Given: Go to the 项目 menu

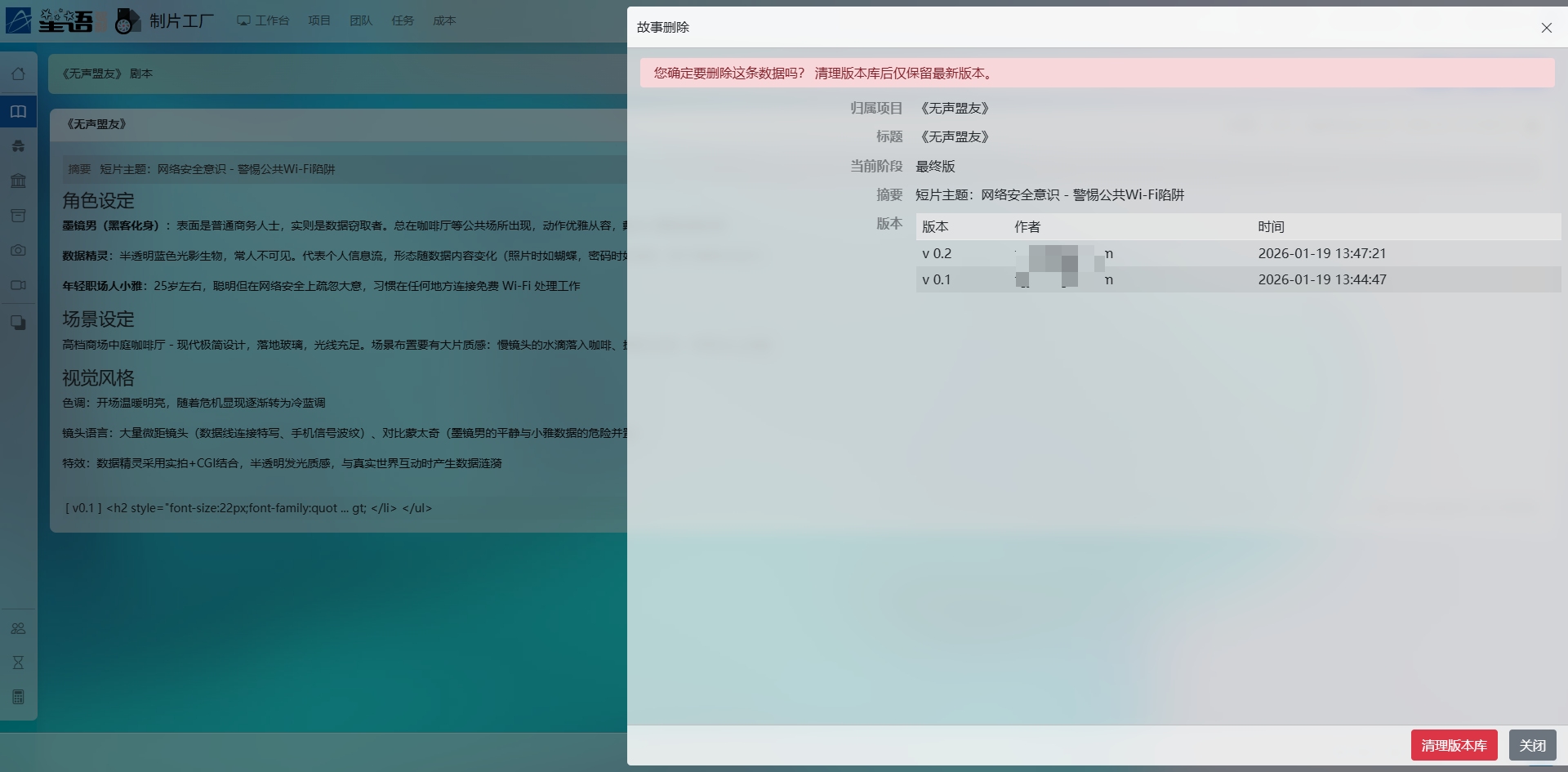Looking at the screenshot, I should coord(319,20).
